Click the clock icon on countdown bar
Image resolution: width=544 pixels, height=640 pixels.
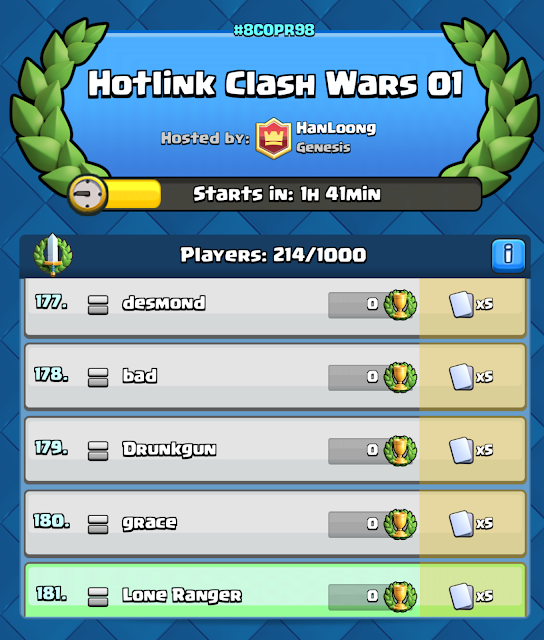click(x=87, y=194)
